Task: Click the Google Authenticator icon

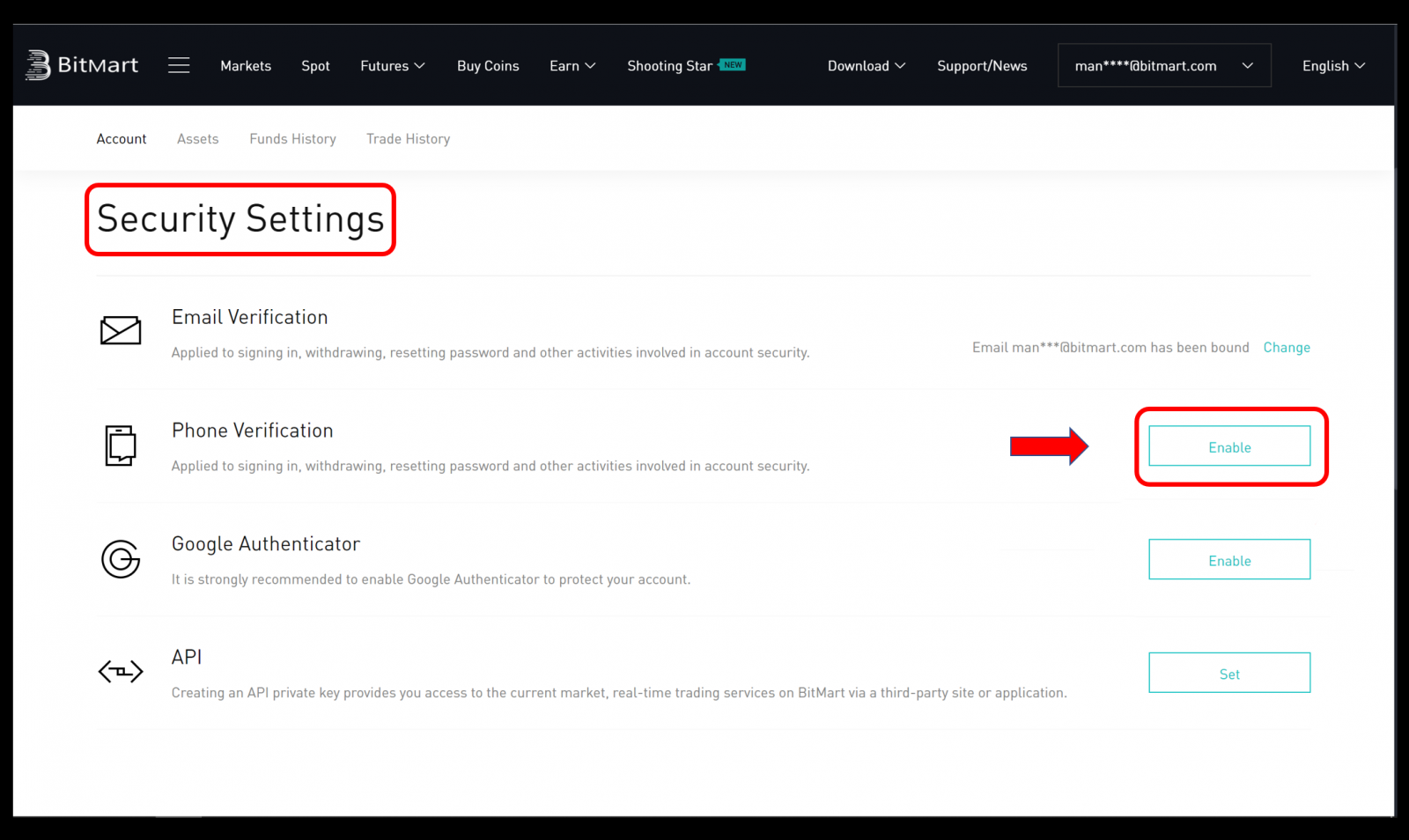Action: pyautogui.click(x=121, y=558)
